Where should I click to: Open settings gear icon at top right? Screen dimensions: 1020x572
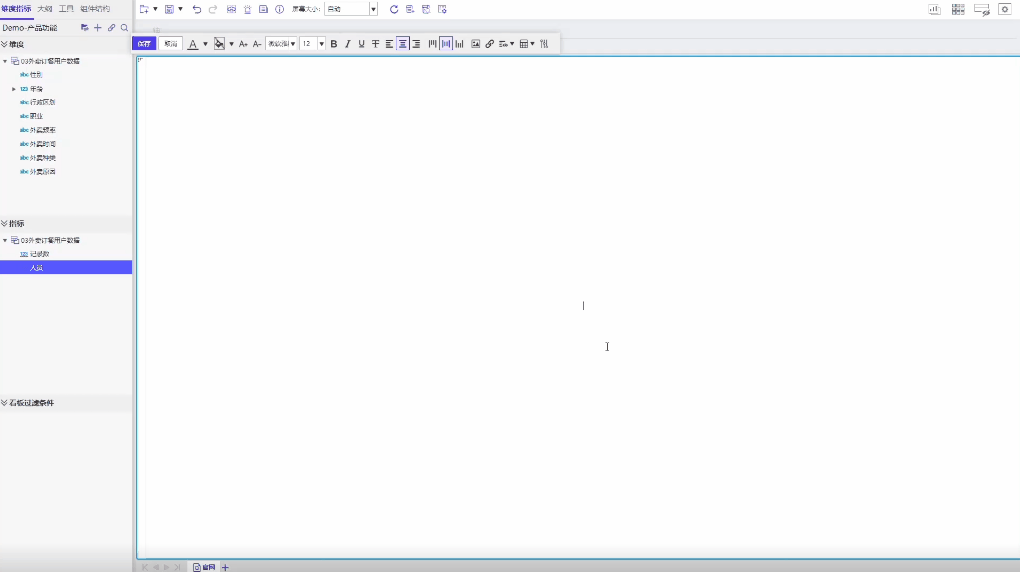pos(1005,9)
